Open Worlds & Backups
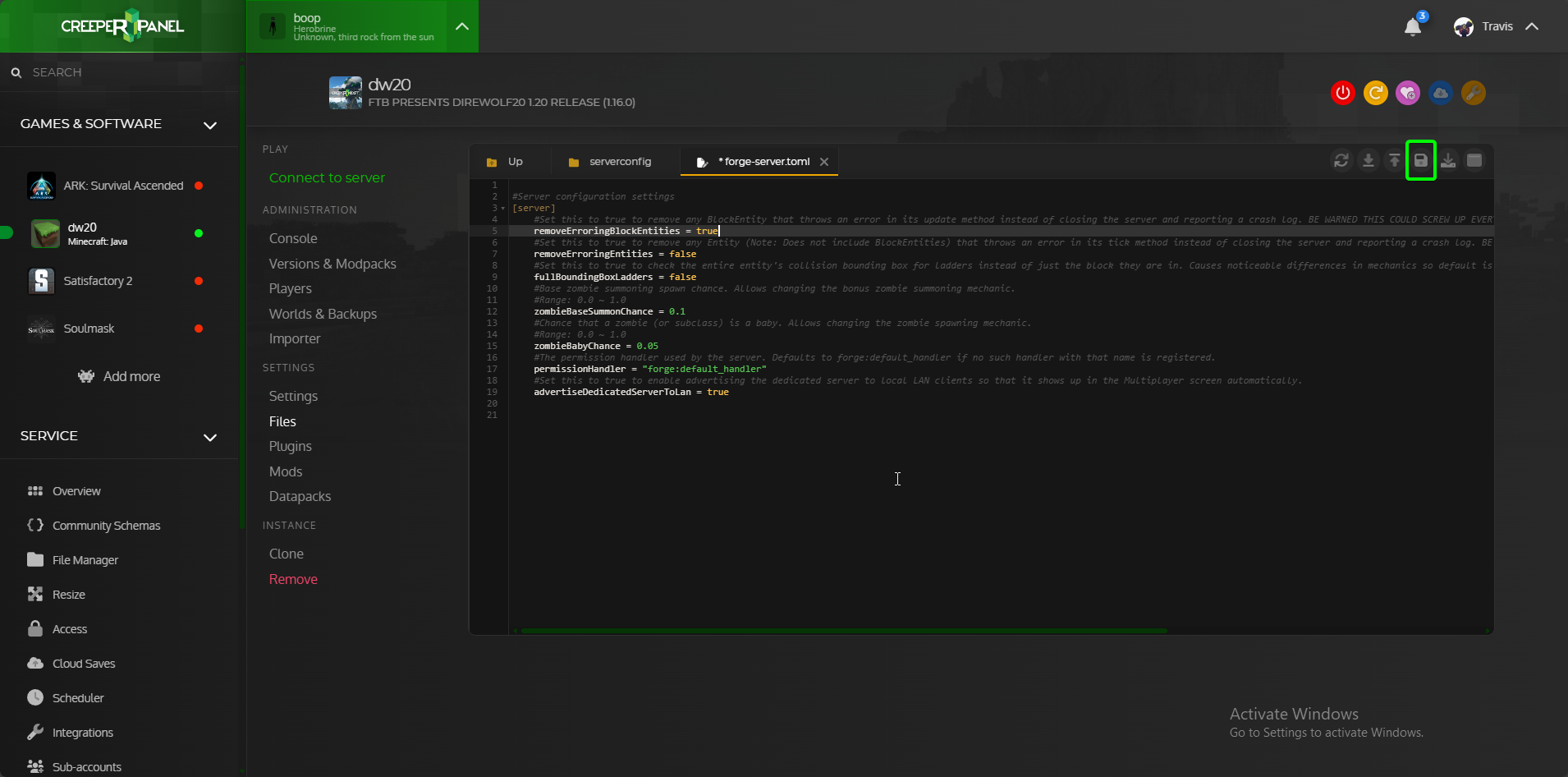This screenshot has height=777, width=1568. click(323, 314)
